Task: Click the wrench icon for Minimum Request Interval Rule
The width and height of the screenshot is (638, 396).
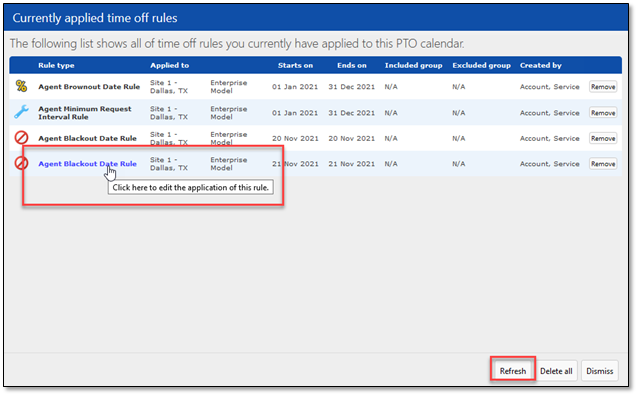Action: pos(21,112)
